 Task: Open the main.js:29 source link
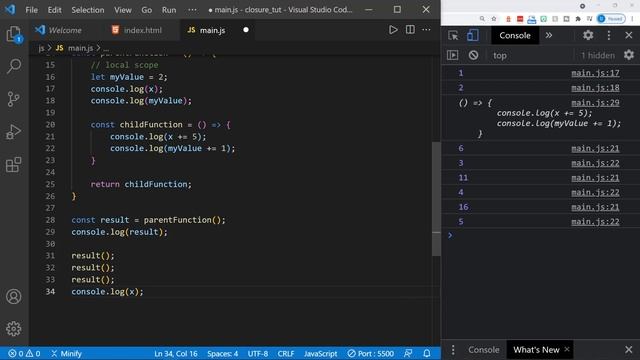(595, 103)
